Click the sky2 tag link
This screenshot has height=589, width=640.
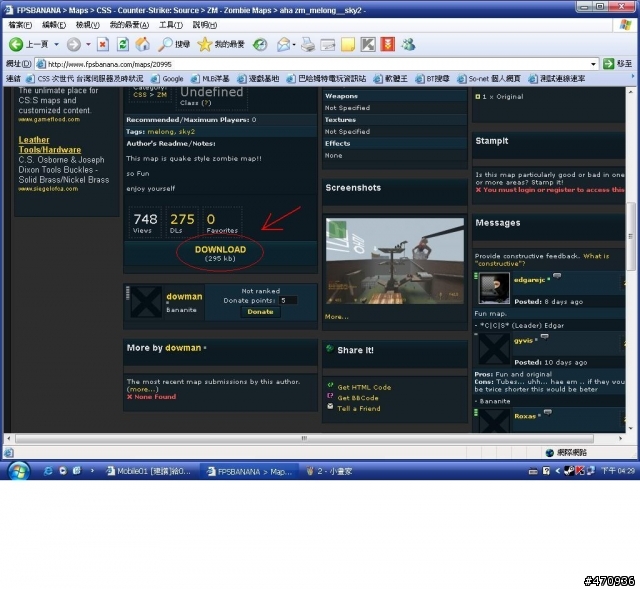(x=187, y=131)
